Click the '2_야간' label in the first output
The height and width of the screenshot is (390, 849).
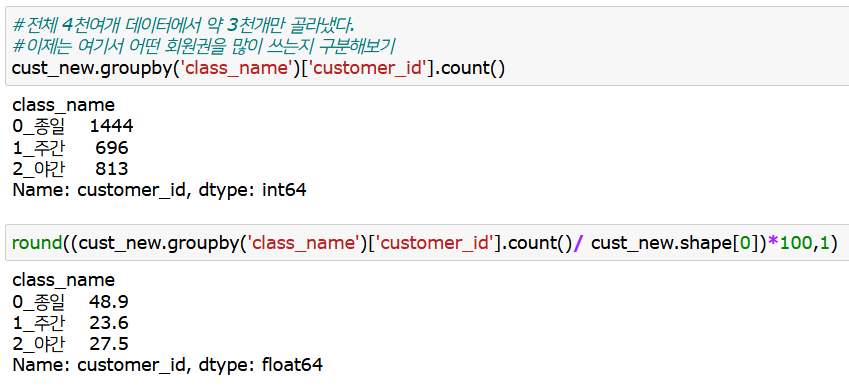point(38,169)
